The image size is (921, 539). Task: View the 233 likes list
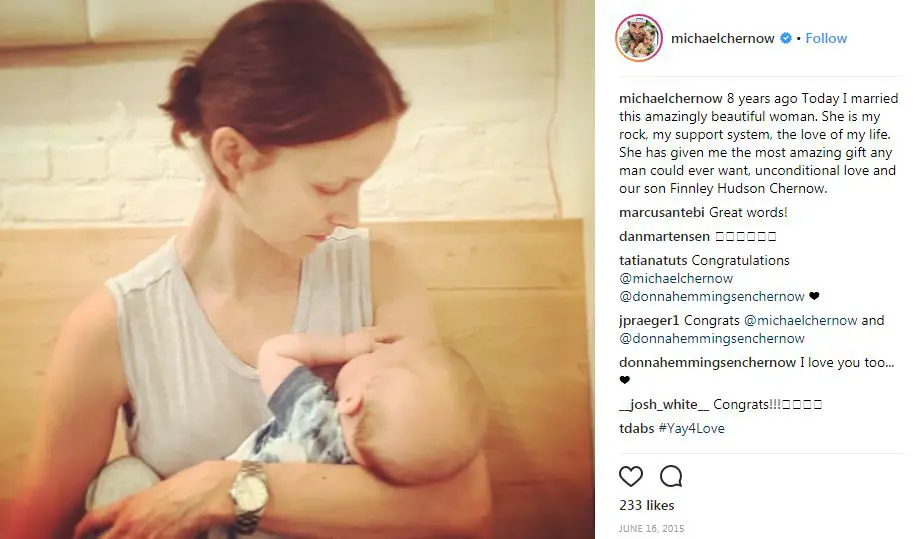(647, 506)
